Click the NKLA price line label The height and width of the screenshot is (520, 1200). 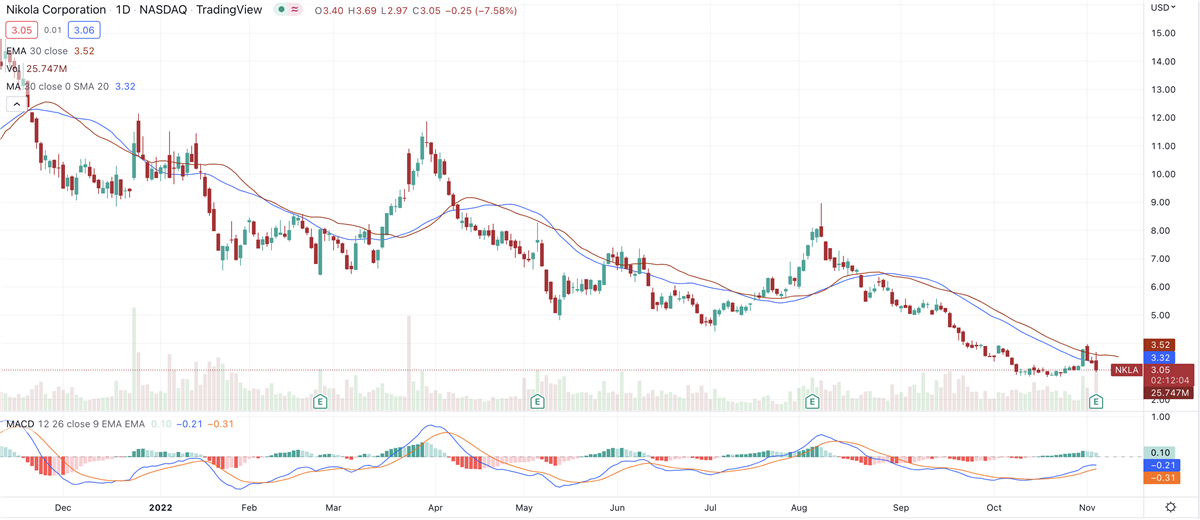pyautogui.click(x=1126, y=370)
